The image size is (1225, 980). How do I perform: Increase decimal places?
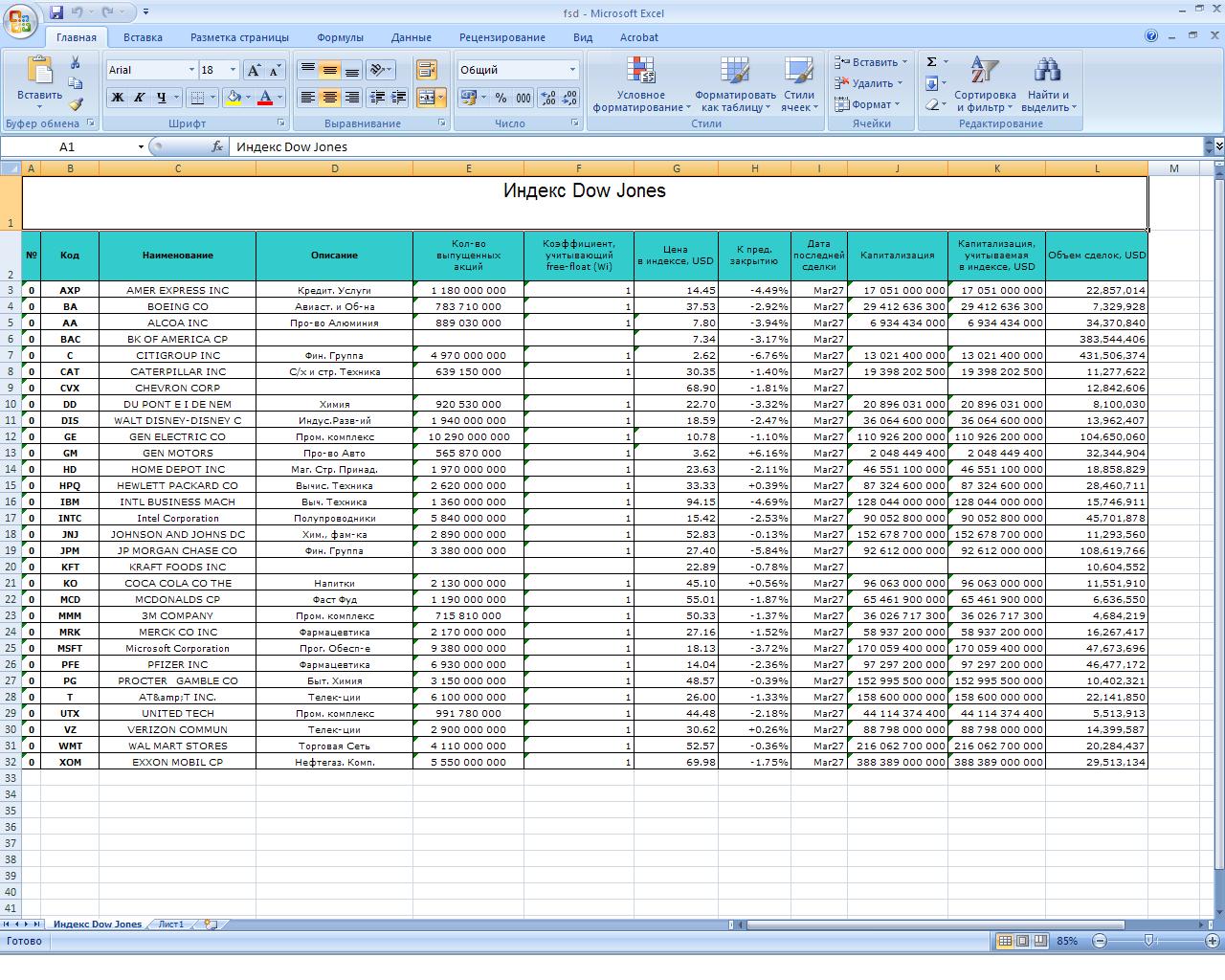[548, 97]
